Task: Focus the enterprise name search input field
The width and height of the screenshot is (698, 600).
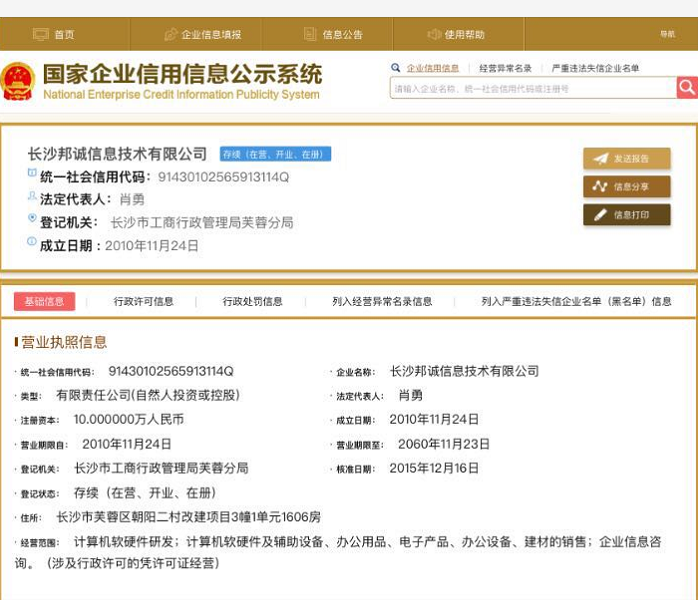Action: pos(532,88)
